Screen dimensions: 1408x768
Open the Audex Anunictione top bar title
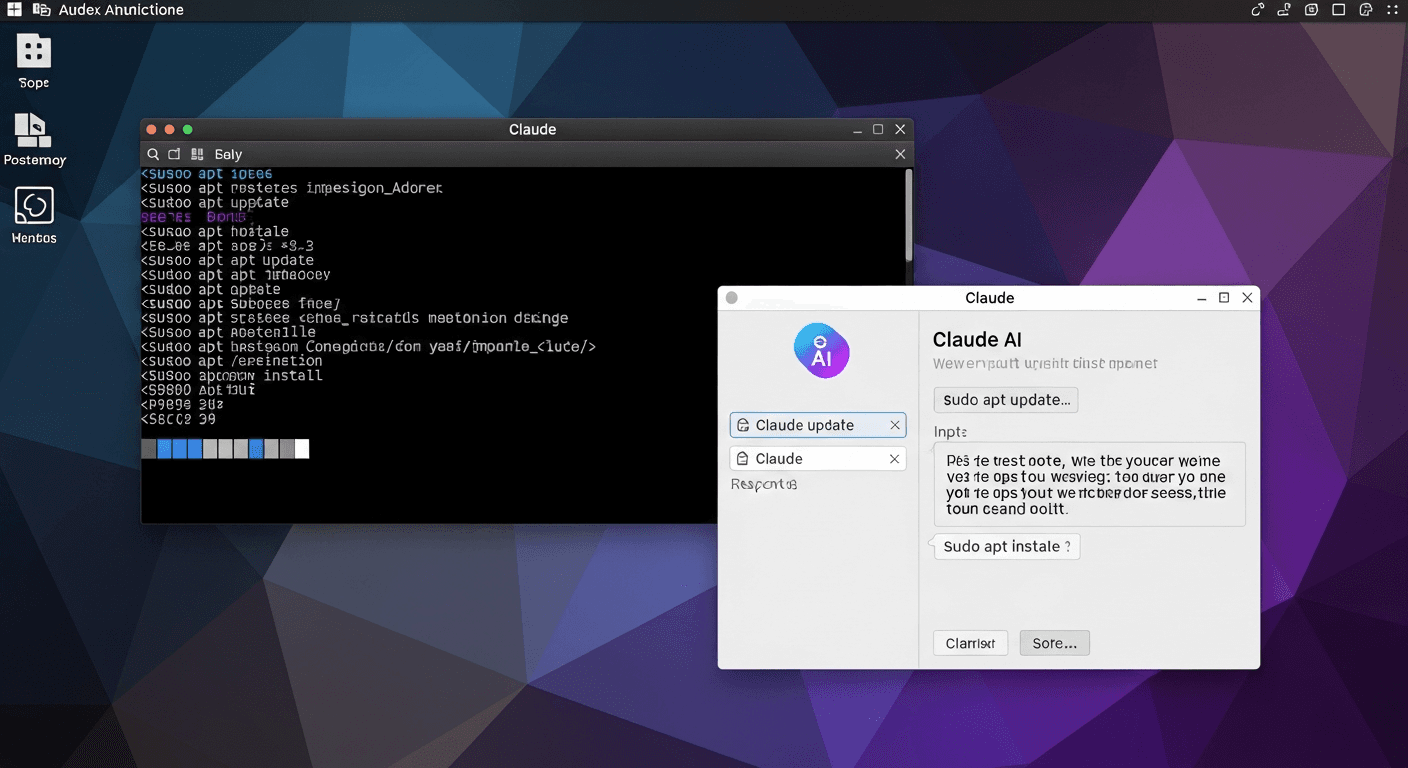(x=121, y=10)
